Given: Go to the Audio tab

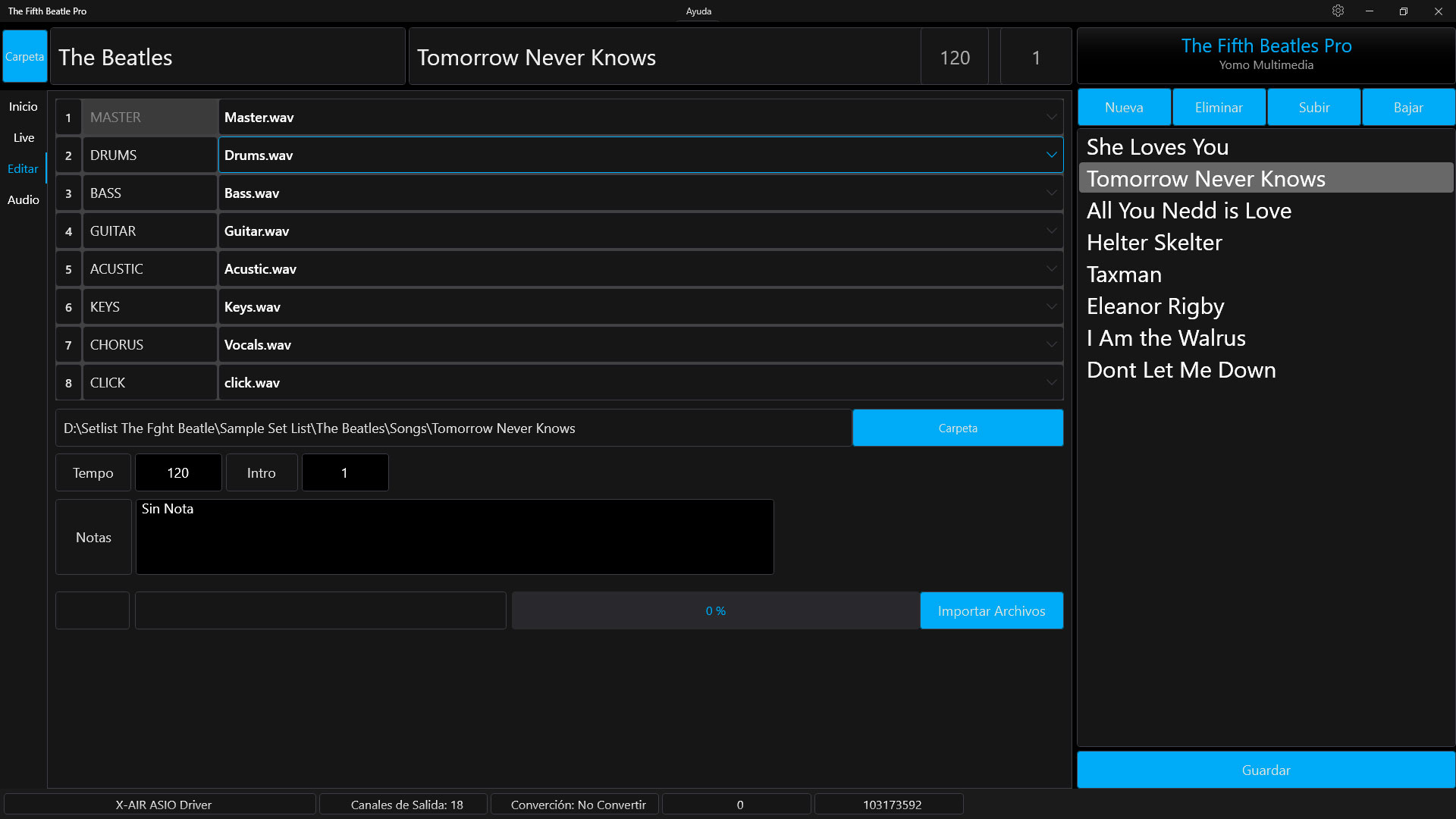Looking at the screenshot, I should point(24,199).
